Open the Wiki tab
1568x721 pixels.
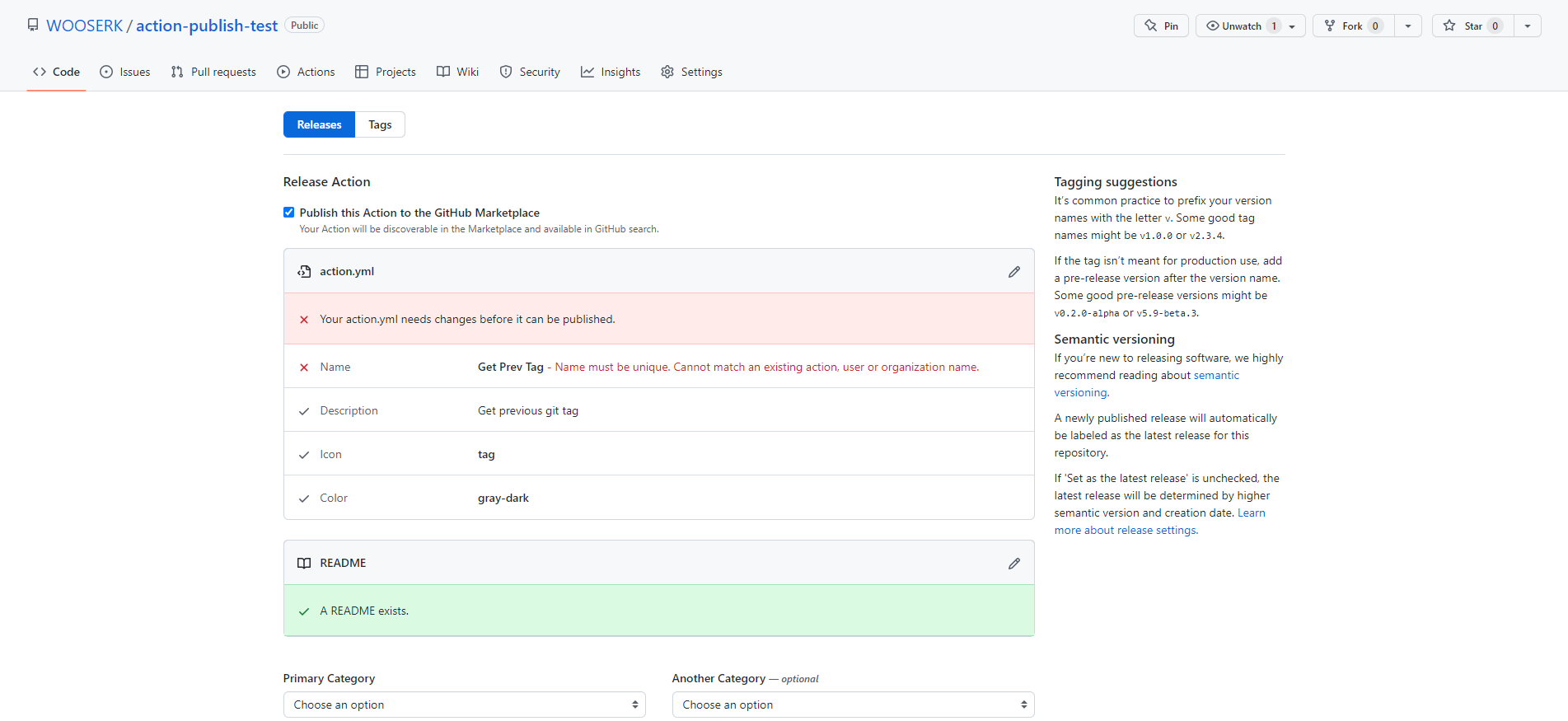tap(457, 72)
